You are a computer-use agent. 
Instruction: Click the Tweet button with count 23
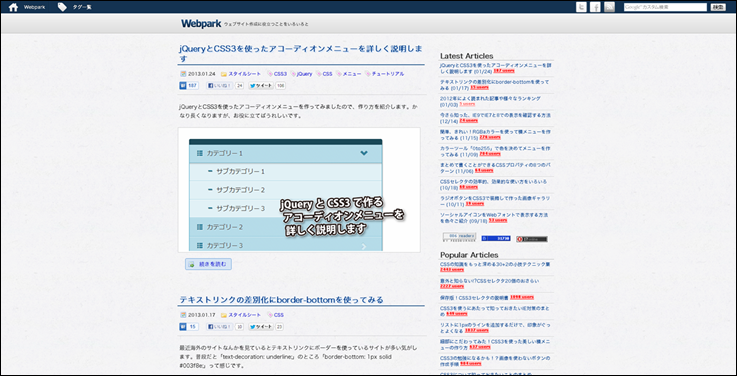click(261, 327)
